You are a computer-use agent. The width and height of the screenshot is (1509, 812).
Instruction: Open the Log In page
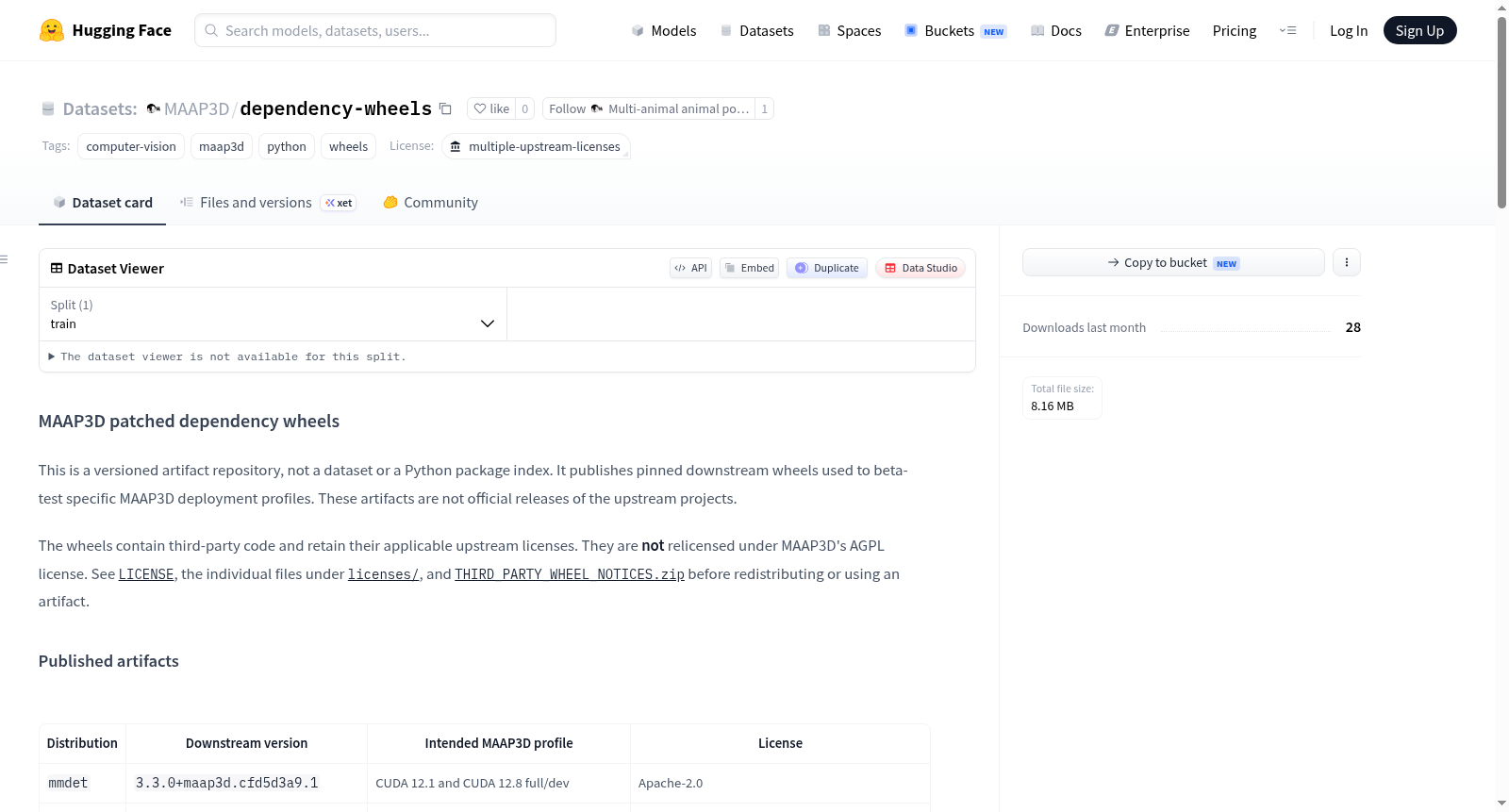(x=1349, y=30)
